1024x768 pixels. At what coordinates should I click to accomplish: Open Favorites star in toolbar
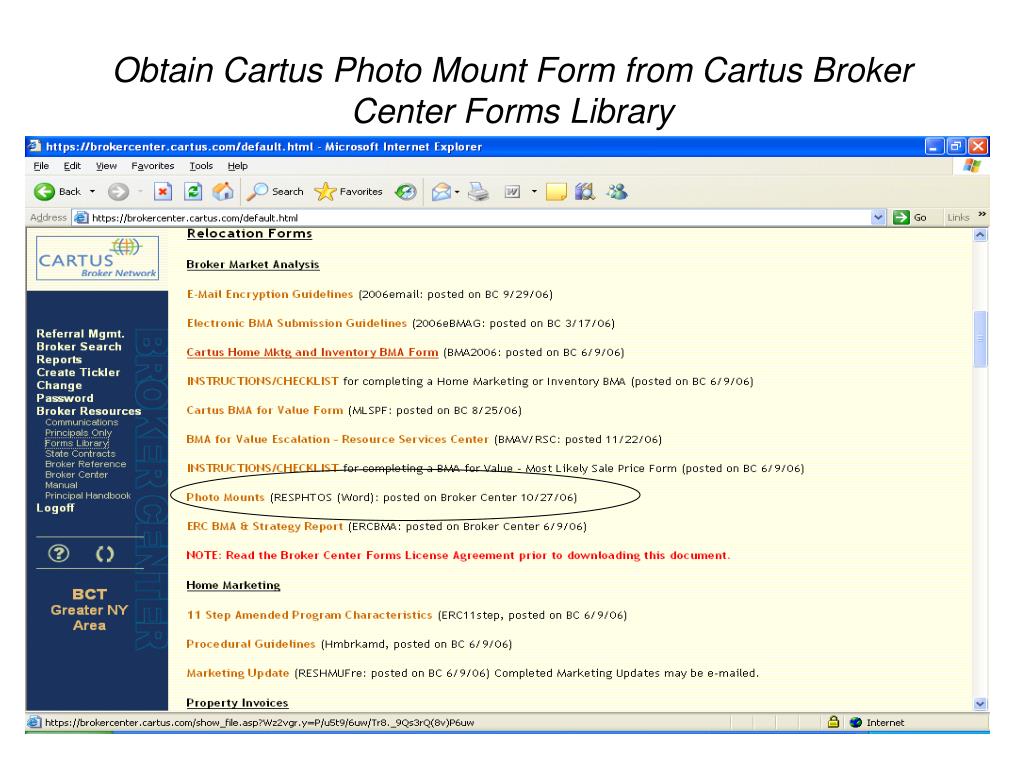click(x=325, y=191)
